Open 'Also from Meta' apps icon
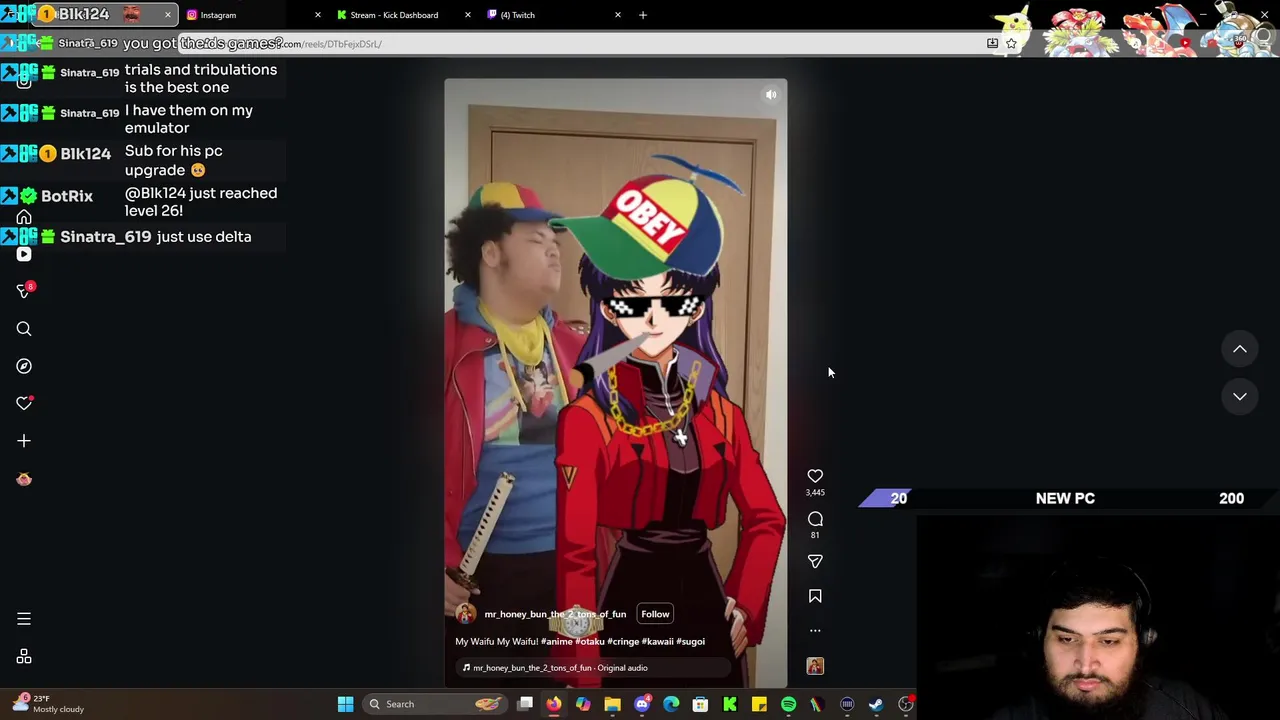The image size is (1280, 720). click(x=24, y=657)
